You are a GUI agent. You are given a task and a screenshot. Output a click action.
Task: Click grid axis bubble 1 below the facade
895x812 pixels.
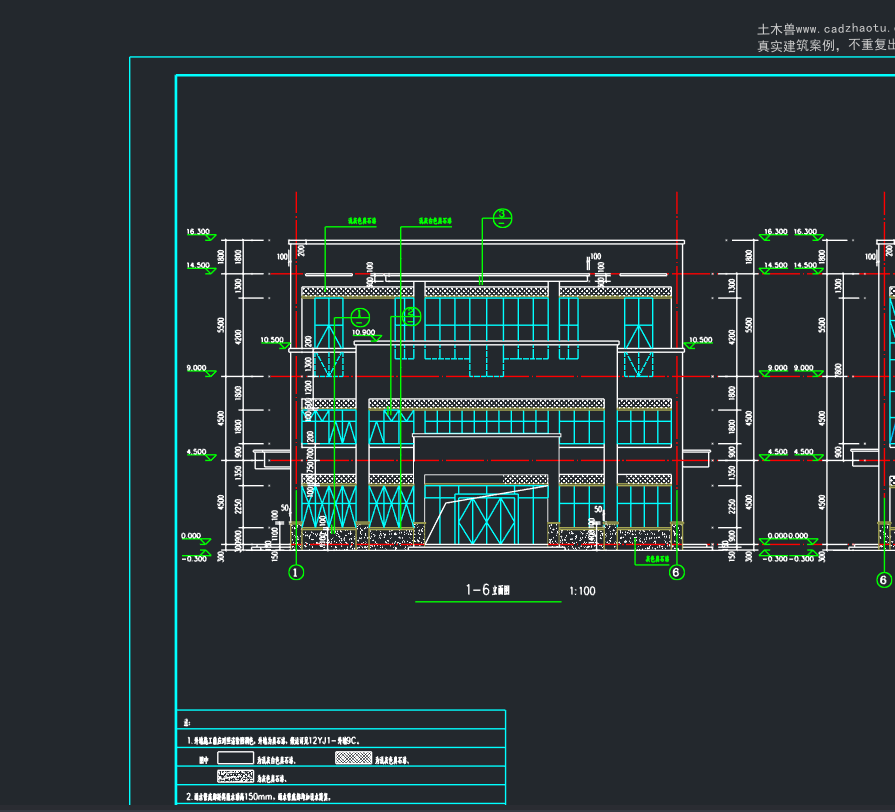pyautogui.click(x=296, y=572)
